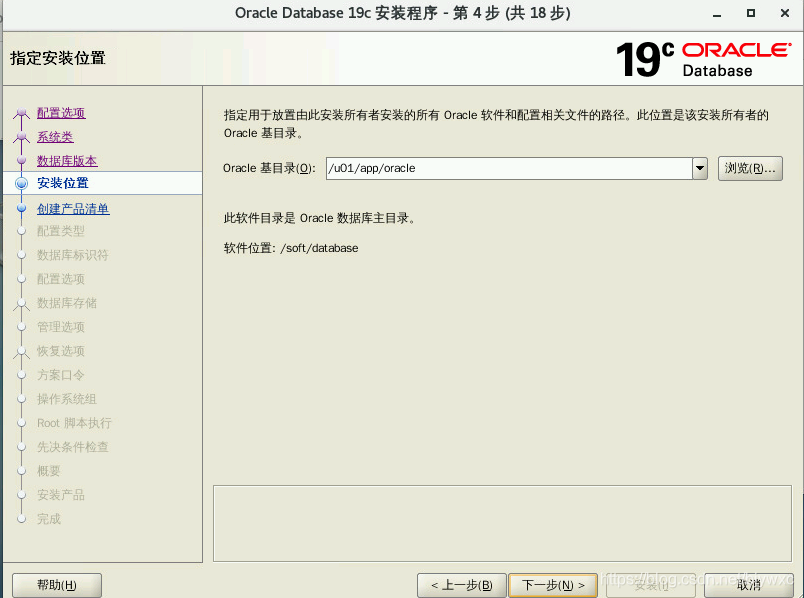Minimize the Oracle installer window
The width and height of the screenshot is (804, 598).
[717, 14]
